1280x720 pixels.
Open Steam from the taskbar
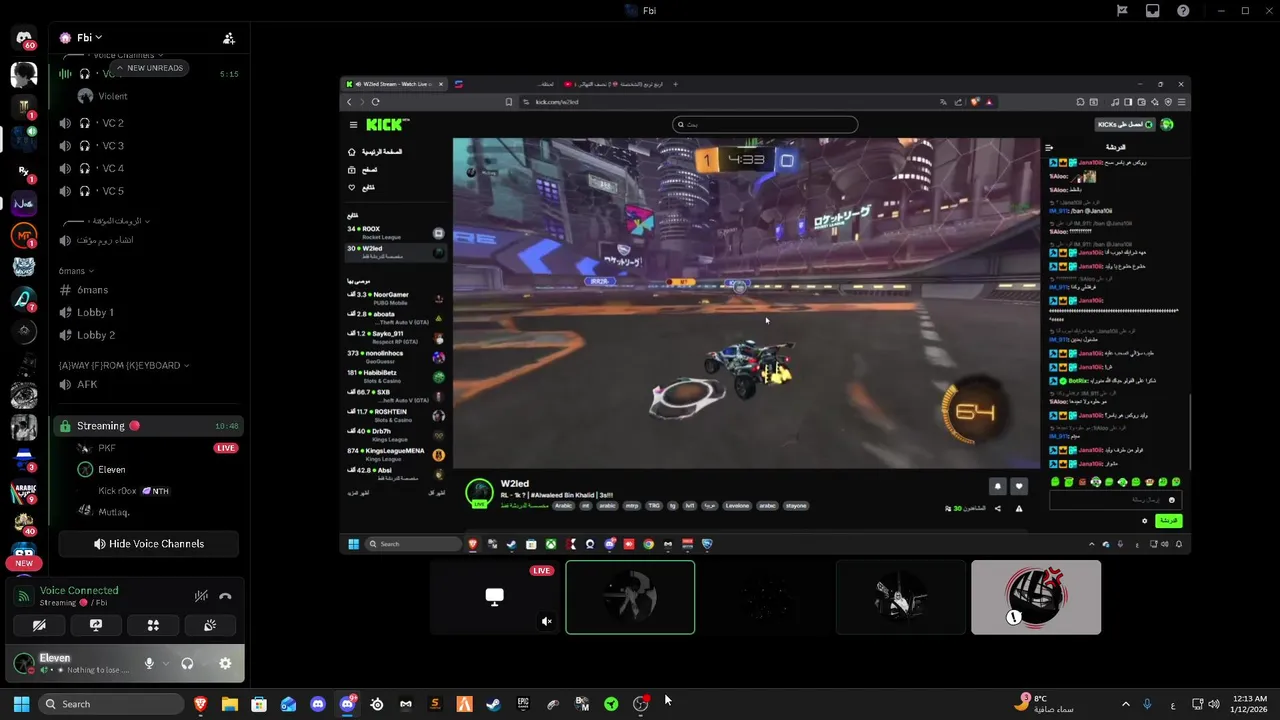pos(493,704)
